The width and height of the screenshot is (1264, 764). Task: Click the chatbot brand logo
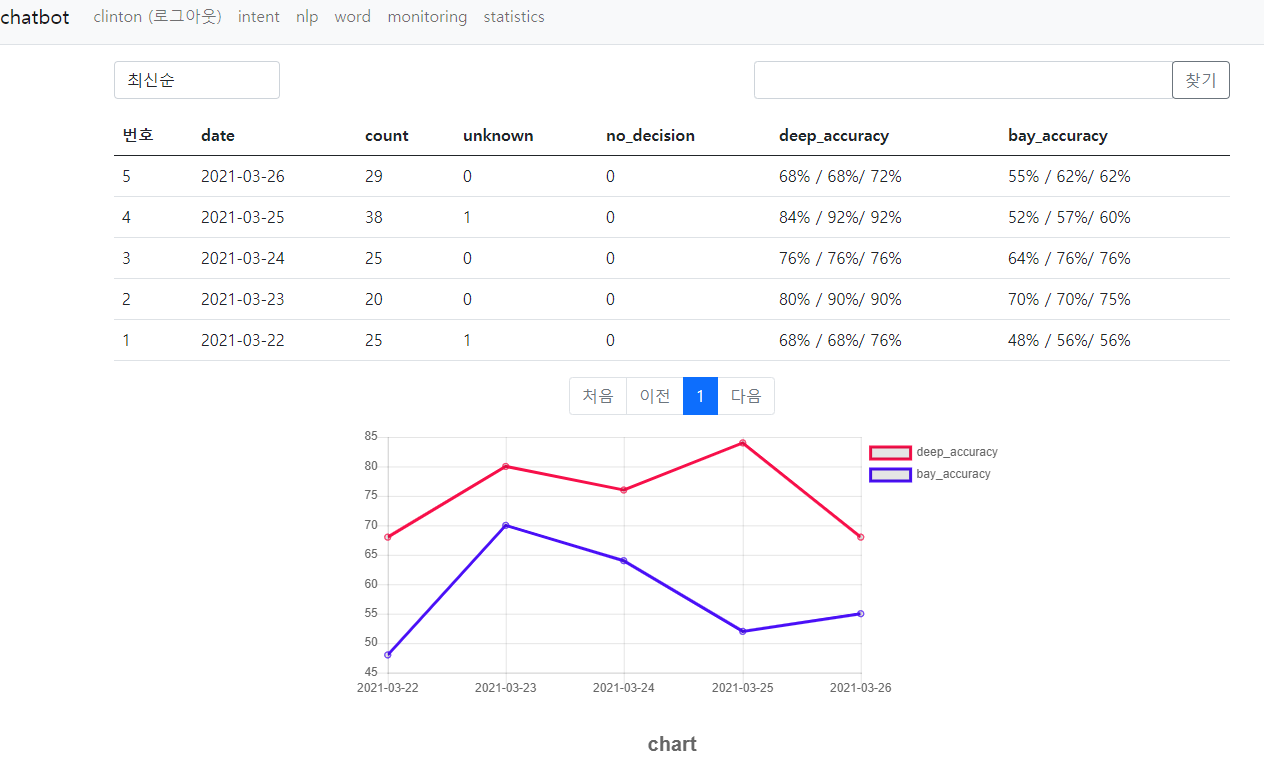tap(35, 16)
